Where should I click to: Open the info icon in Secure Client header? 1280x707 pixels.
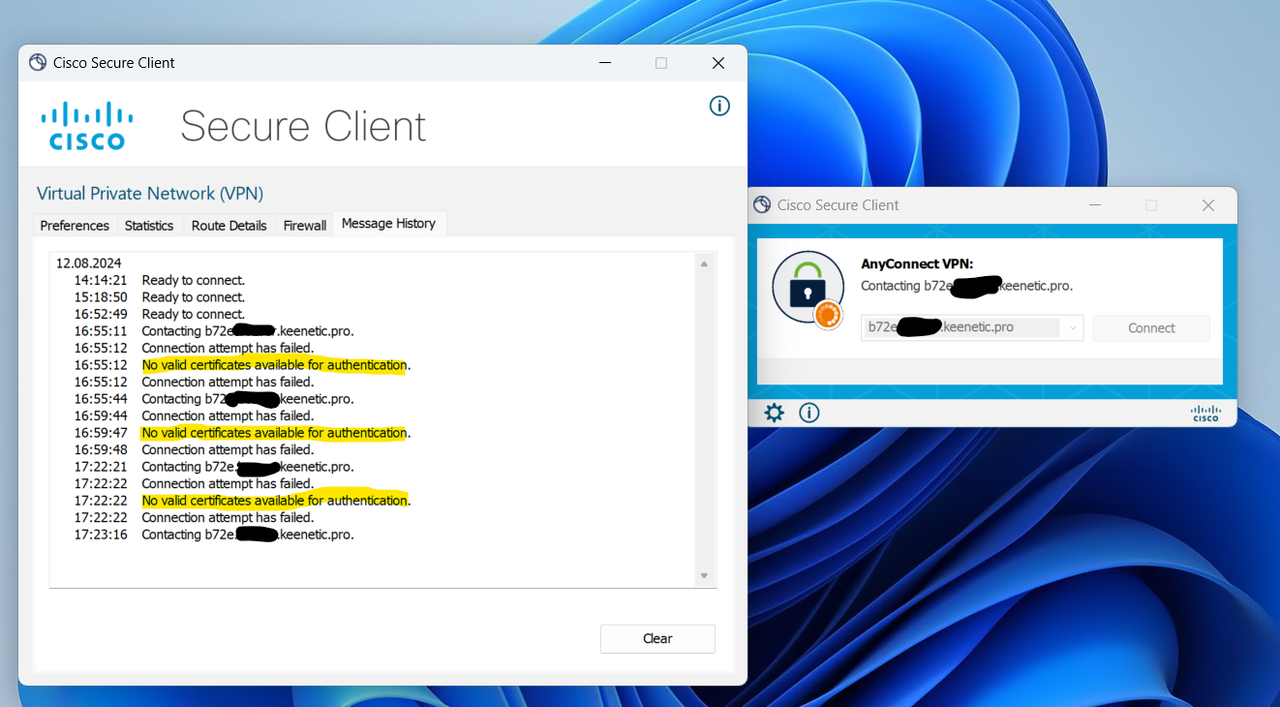pos(719,106)
